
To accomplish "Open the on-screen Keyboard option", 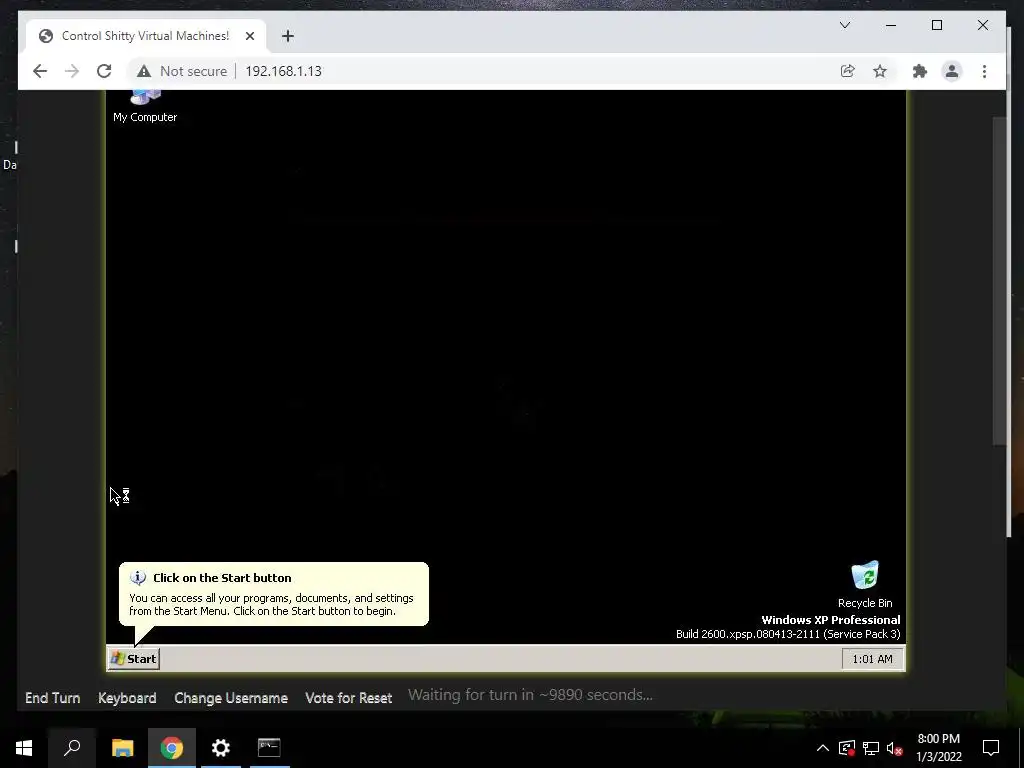I will [x=127, y=697].
